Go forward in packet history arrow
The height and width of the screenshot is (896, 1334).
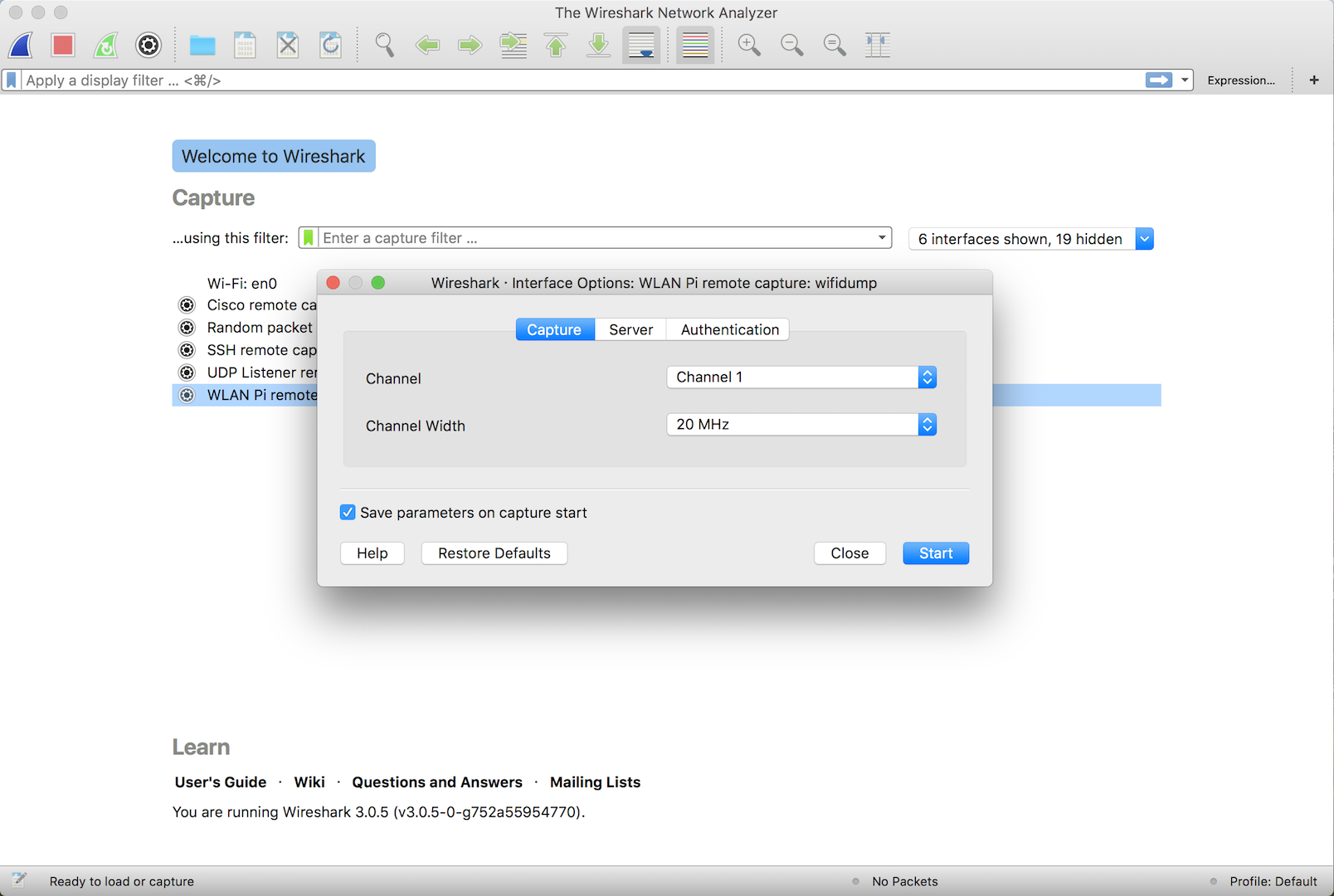(x=470, y=45)
